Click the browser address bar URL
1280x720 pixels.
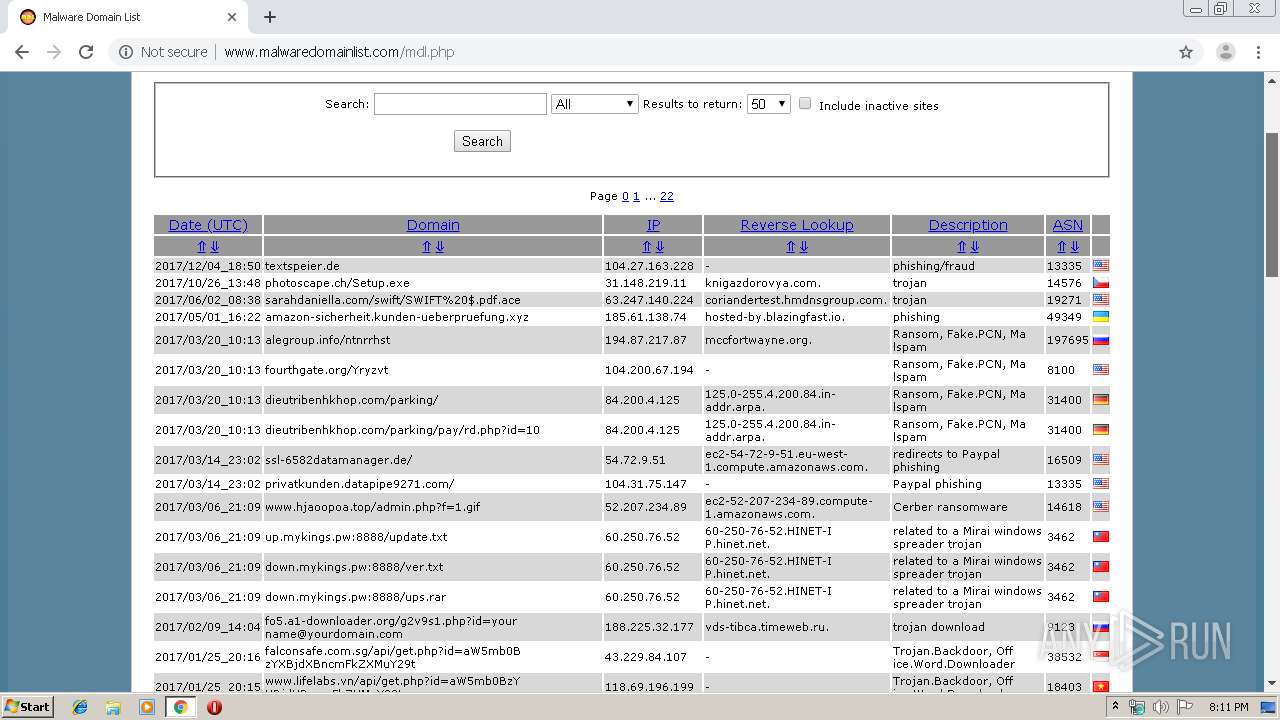[x=339, y=52]
